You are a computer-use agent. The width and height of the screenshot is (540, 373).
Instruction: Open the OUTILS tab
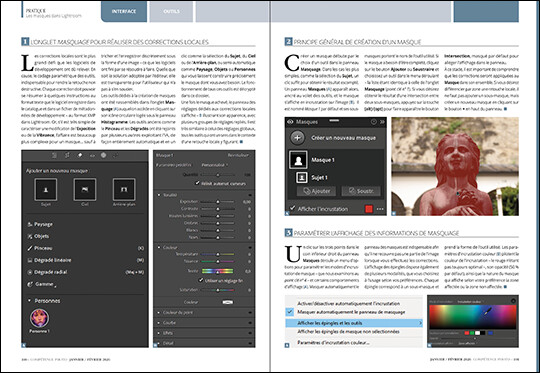pos(172,11)
